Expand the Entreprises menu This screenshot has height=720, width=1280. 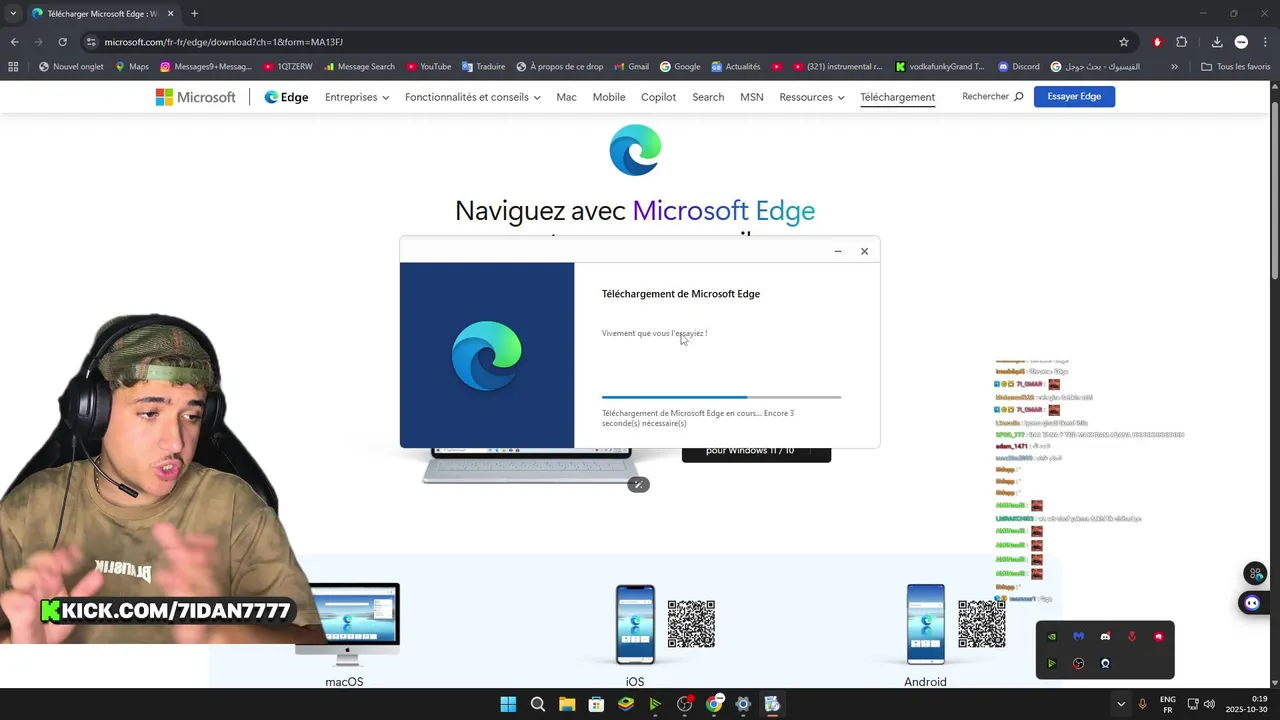click(357, 97)
